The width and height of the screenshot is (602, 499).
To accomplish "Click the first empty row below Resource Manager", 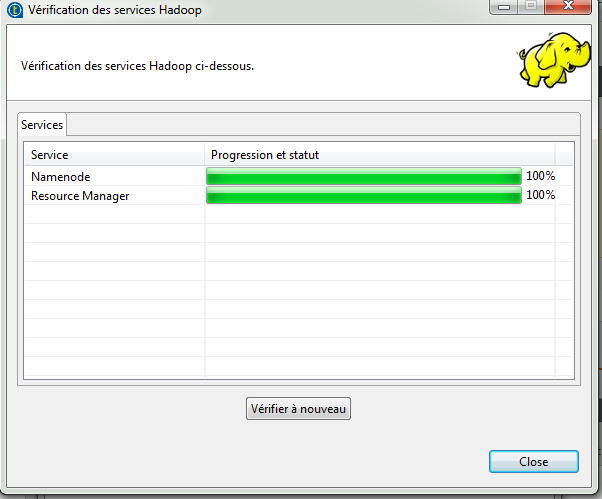I will tap(299, 214).
